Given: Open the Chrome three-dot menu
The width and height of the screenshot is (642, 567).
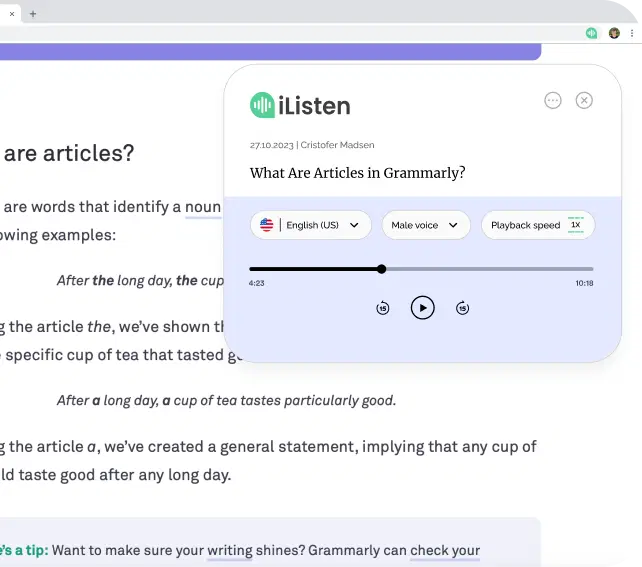Looking at the screenshot, I should click(x=632, y=33).
